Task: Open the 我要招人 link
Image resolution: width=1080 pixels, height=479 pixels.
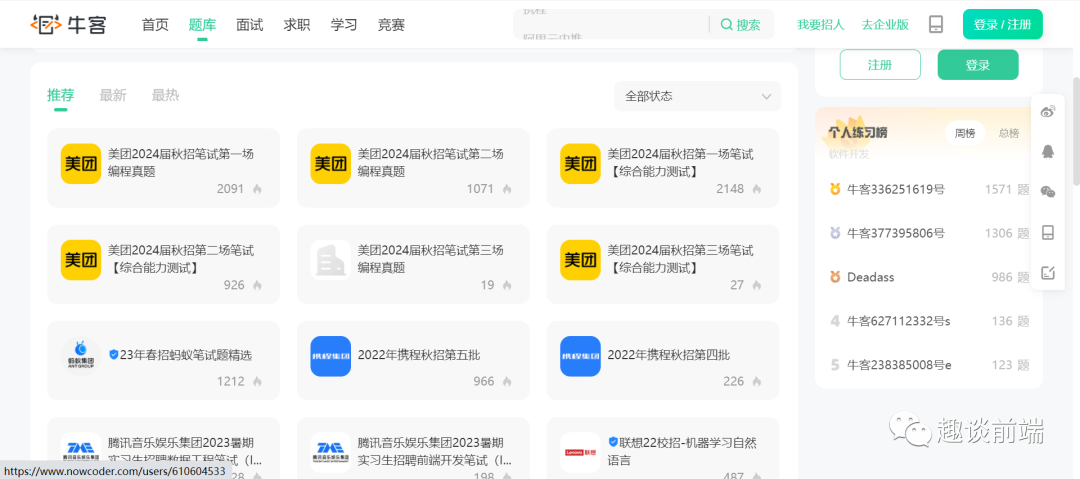Action: (821, 25)
